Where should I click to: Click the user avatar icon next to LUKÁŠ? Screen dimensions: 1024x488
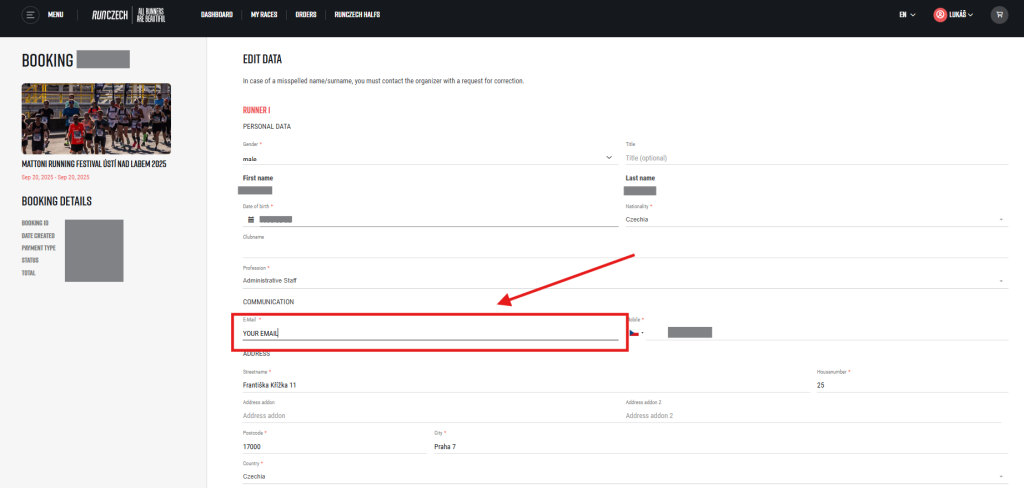pyautogui.click(x=940, y=14)
